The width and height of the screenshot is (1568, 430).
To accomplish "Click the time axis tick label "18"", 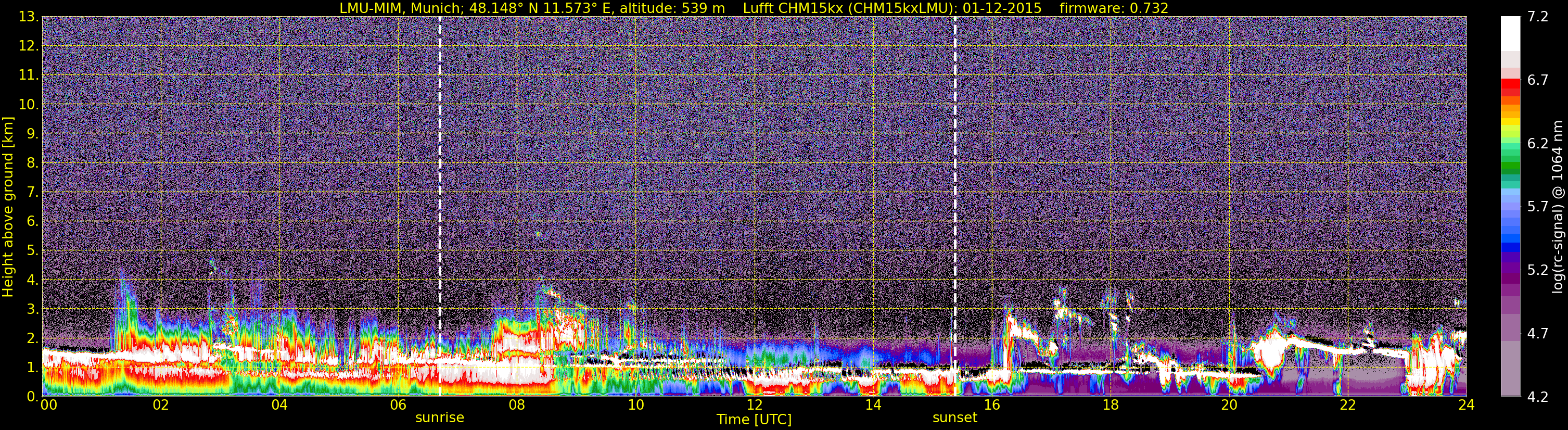I will pyautogui.click(x=1110, y=405).
